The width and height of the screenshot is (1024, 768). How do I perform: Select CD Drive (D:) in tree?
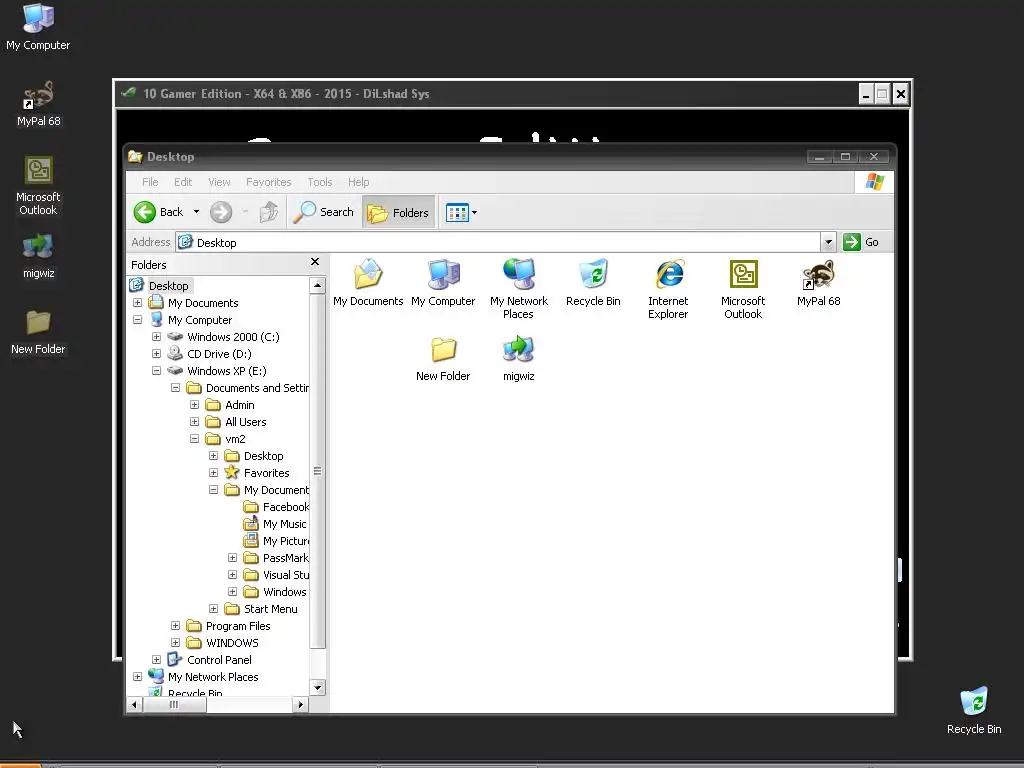pos(219,354)
